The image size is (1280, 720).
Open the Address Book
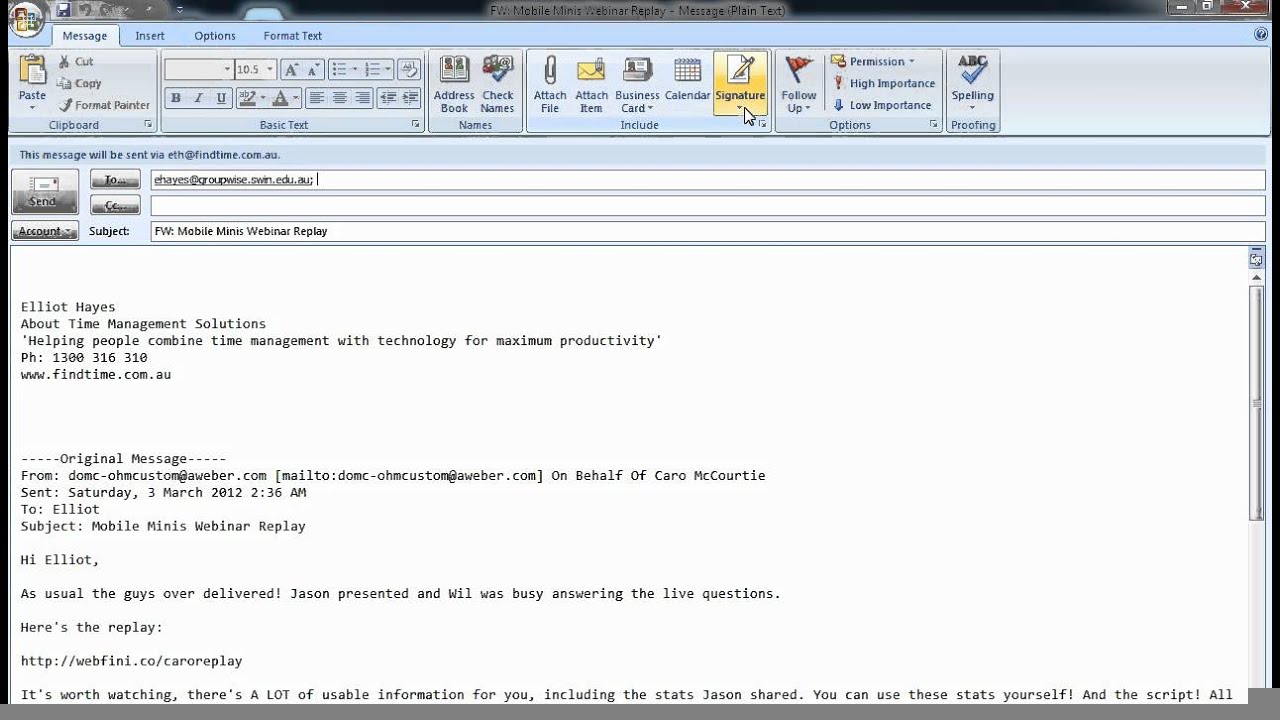tap(454, 85)
